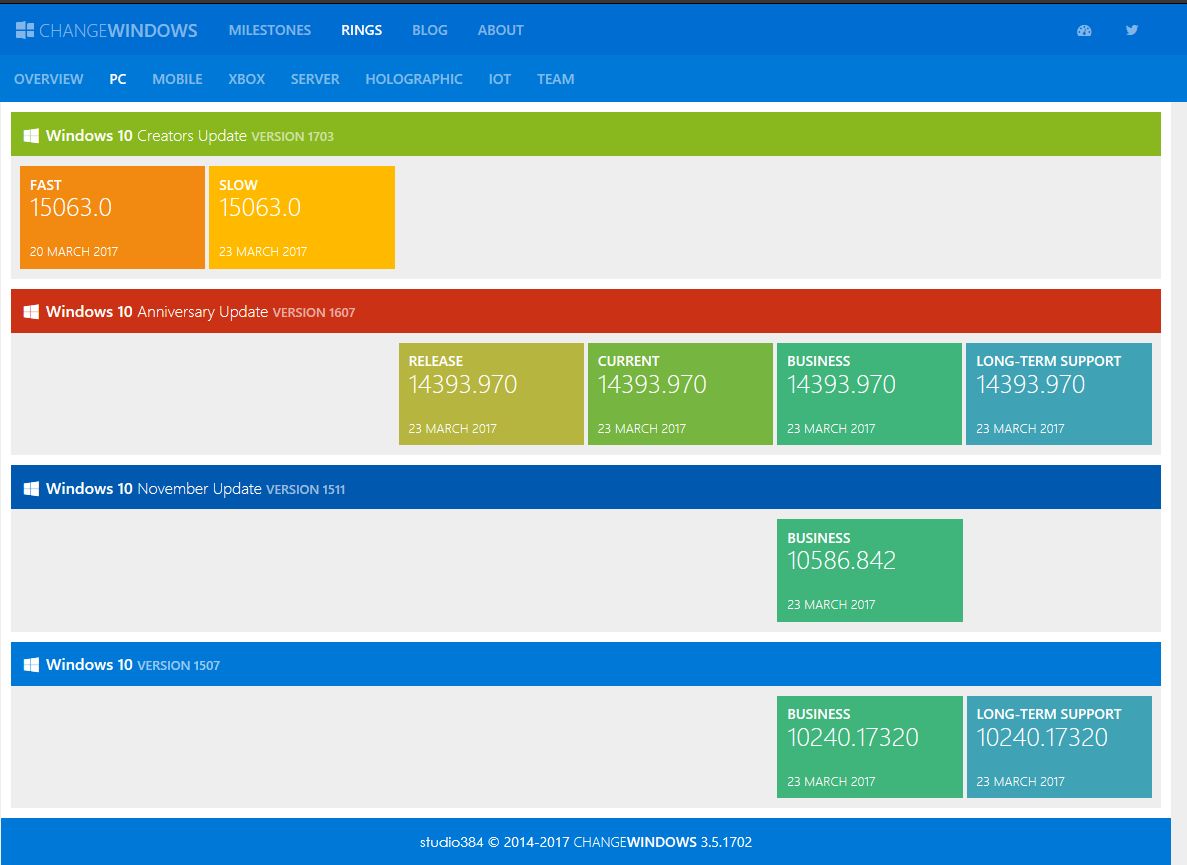Open the About page
The image size is (1187, 865).
(x=500, y=30)
